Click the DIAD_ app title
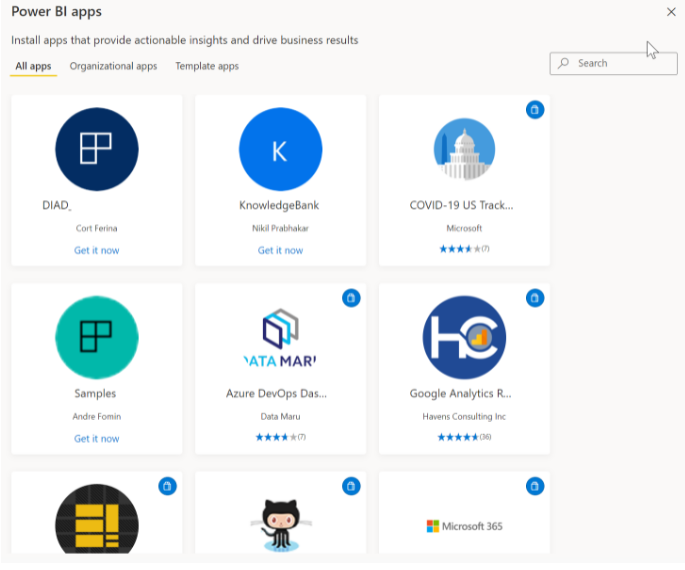 click(57, 205)
